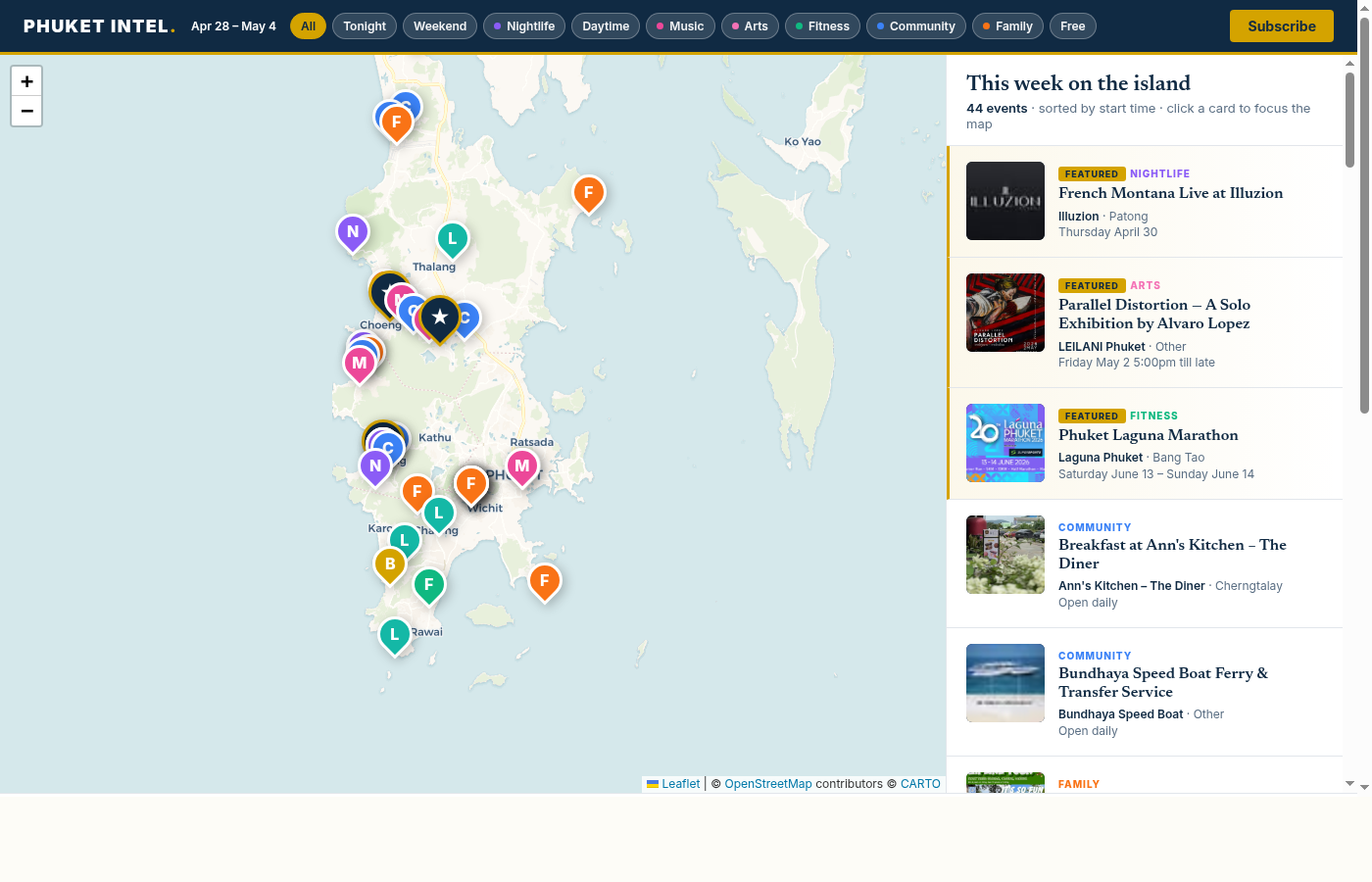Image resolution: width=1372 pixels, height=882 pixels.
Task: Click the Ann's Kitchen thumbnail photo
Action: click(x=1005, y=555)
